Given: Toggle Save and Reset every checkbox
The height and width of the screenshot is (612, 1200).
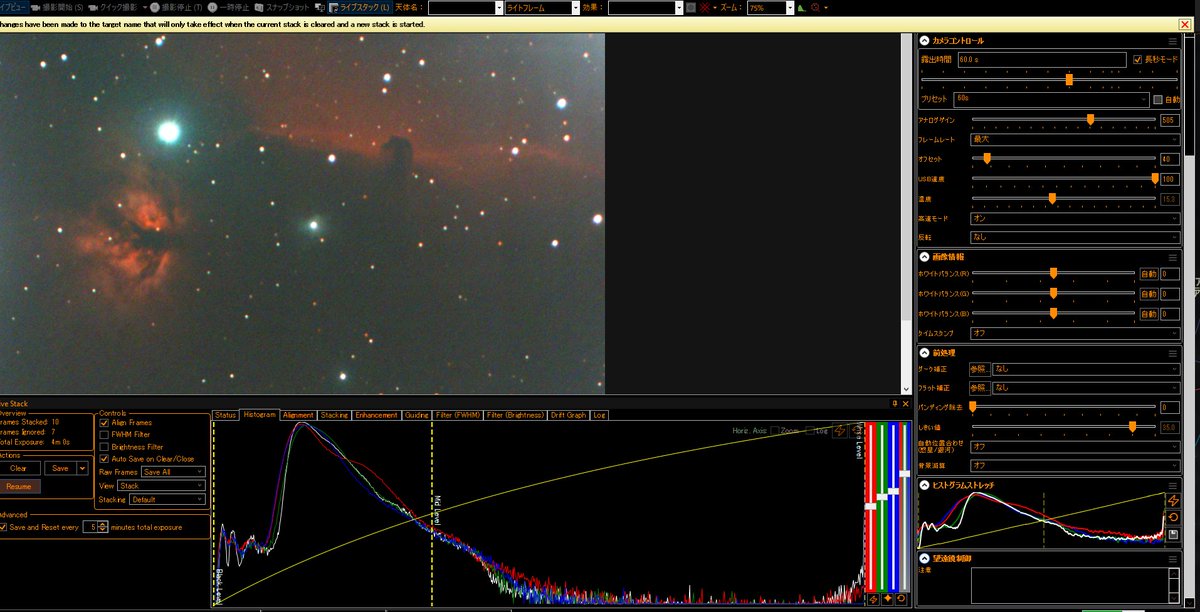Looking at the screenshot, I should (4, 527).
